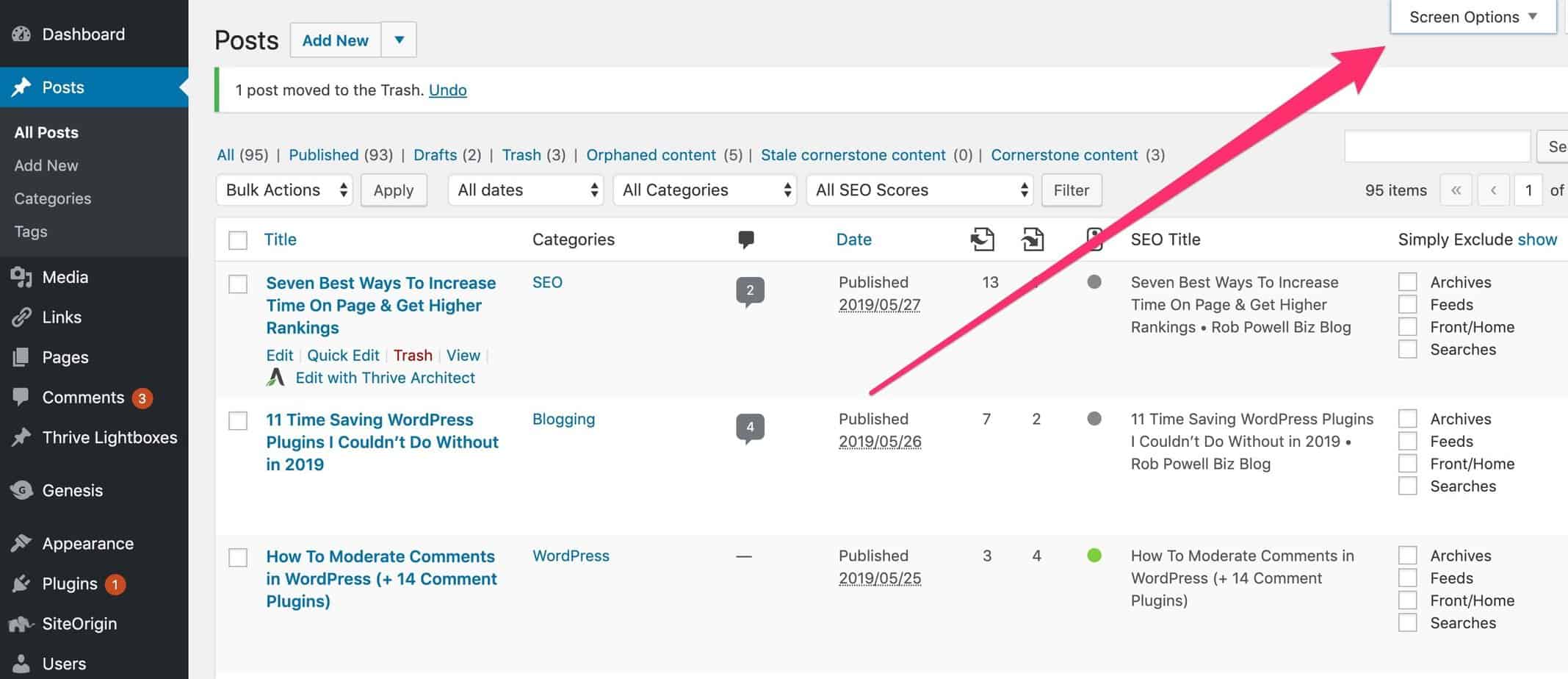Open the Bulk Actions dropdown
The width and height of the screenshot is (1568, 679).
285,190
